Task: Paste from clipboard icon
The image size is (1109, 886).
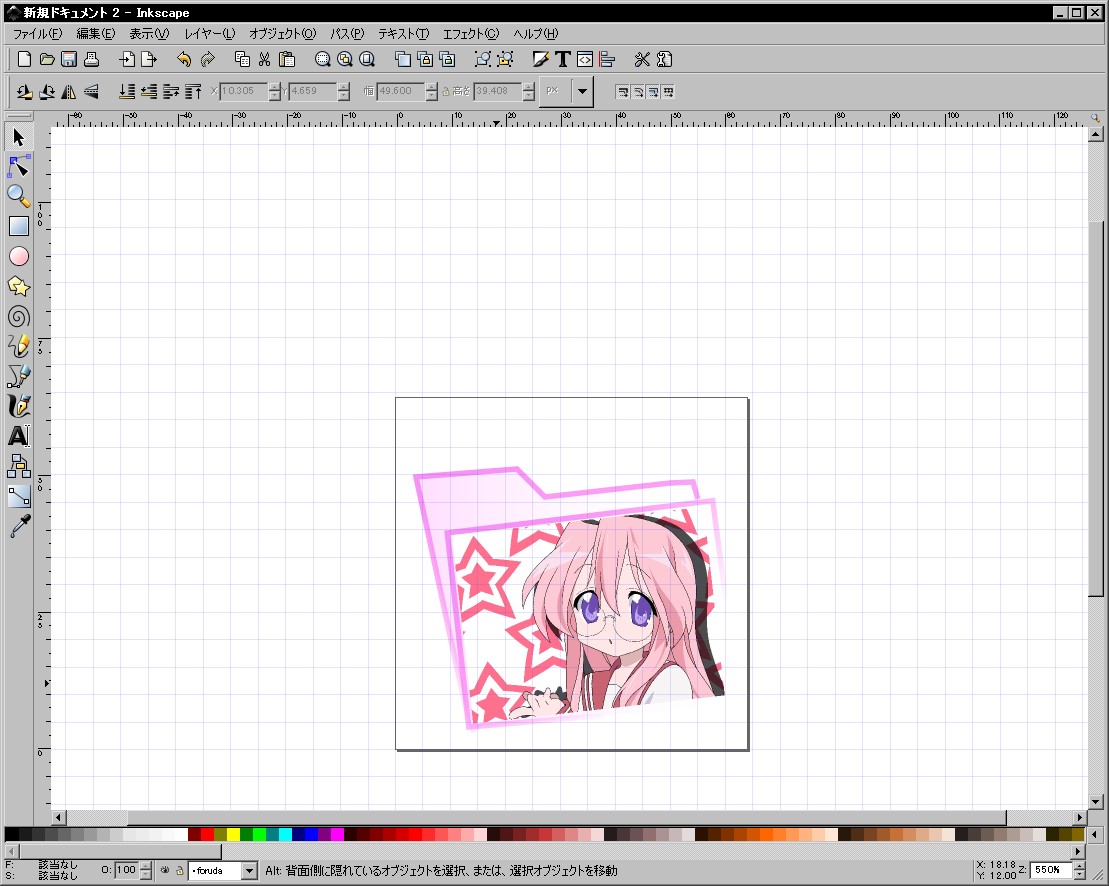Action: click(286, 59)
